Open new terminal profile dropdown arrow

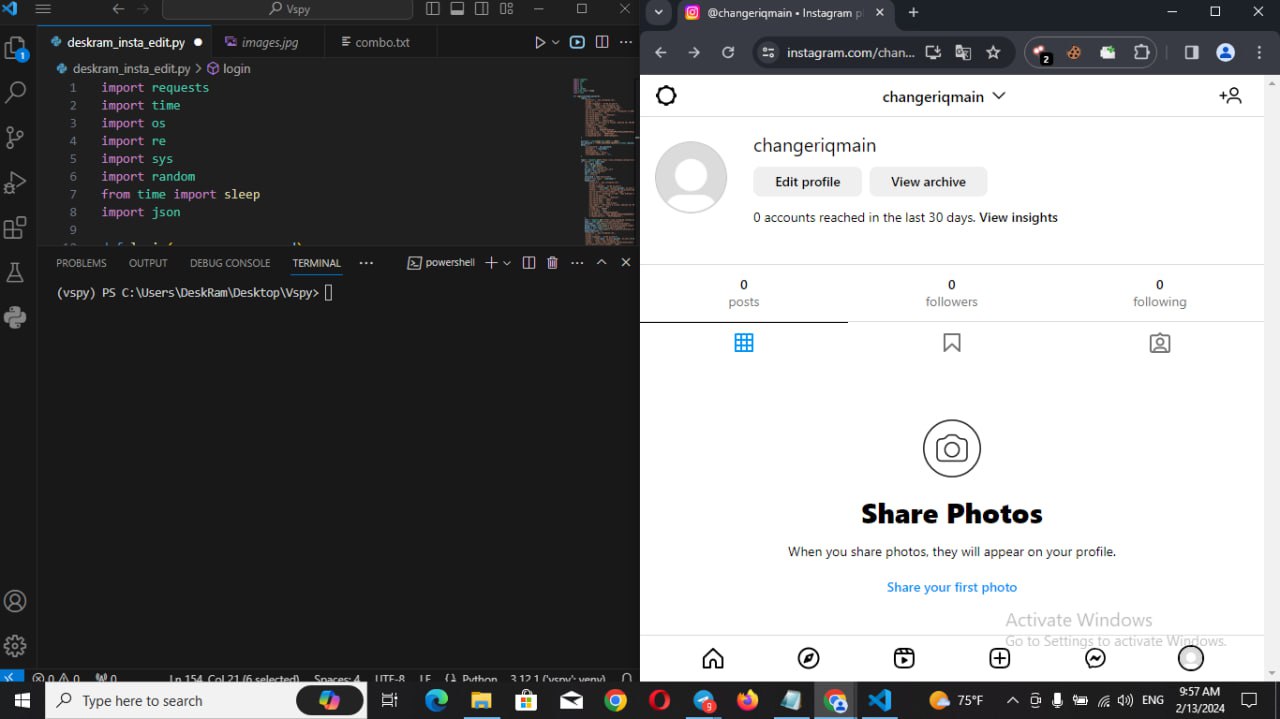[x=507, y=263]
